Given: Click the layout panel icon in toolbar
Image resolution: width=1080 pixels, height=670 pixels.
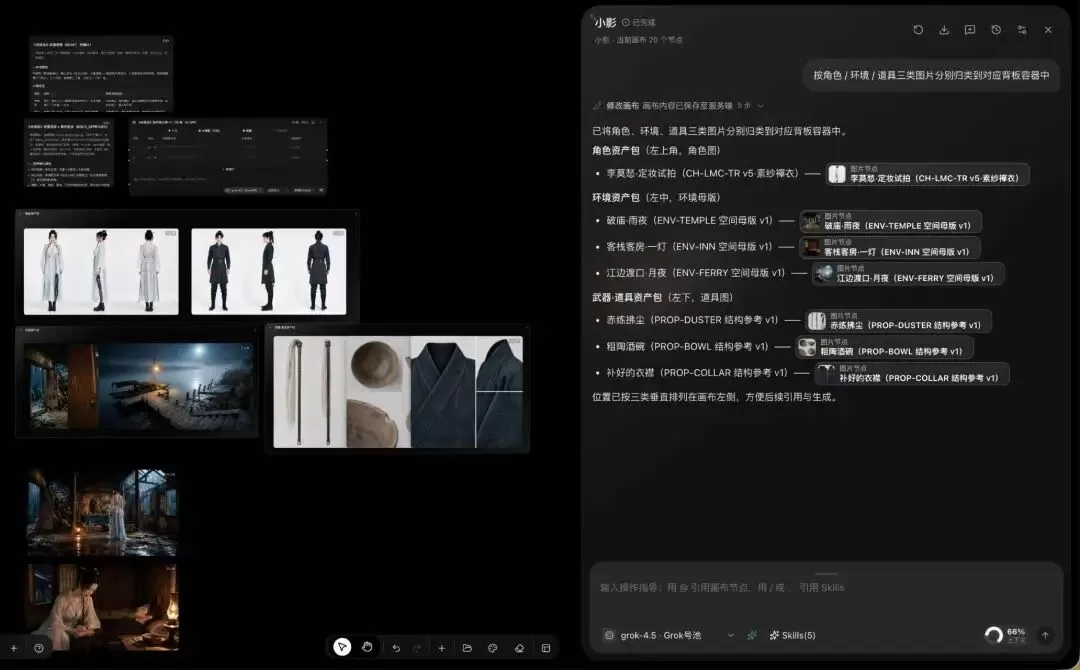Looking at the screenshot, I should point(546,648).
